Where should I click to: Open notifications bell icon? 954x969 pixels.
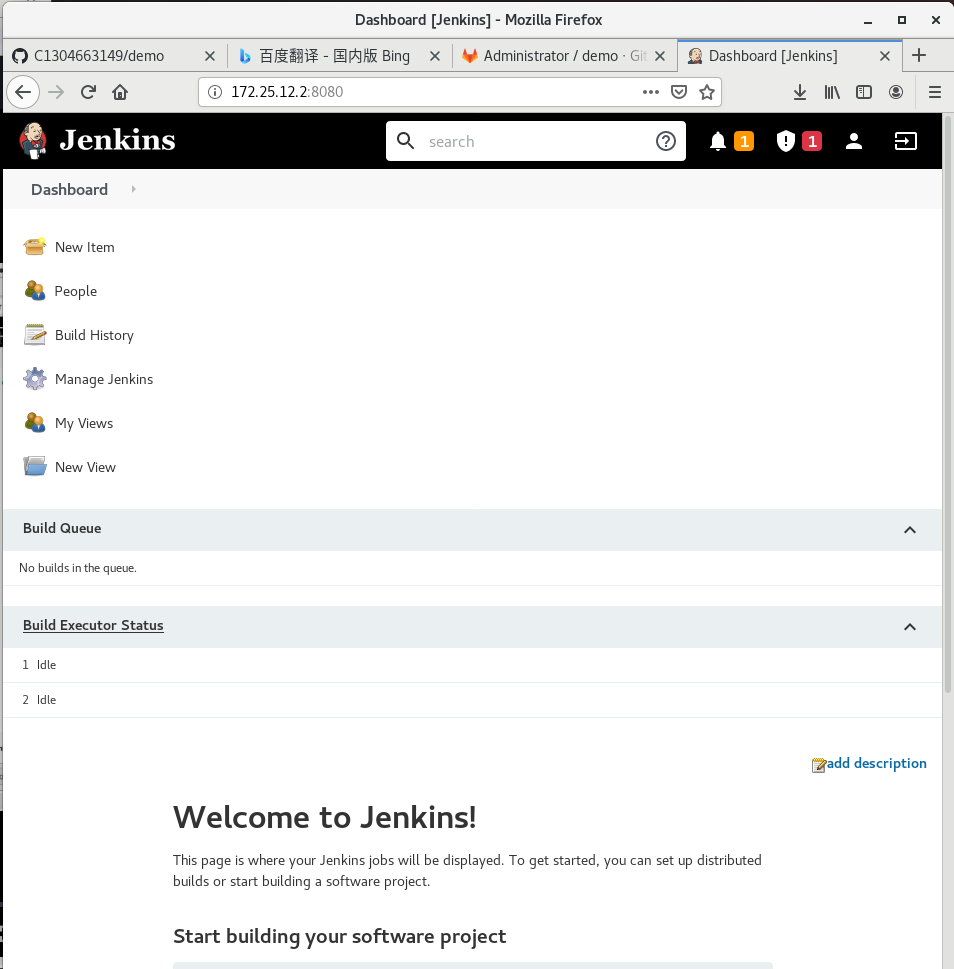(717, 142)
